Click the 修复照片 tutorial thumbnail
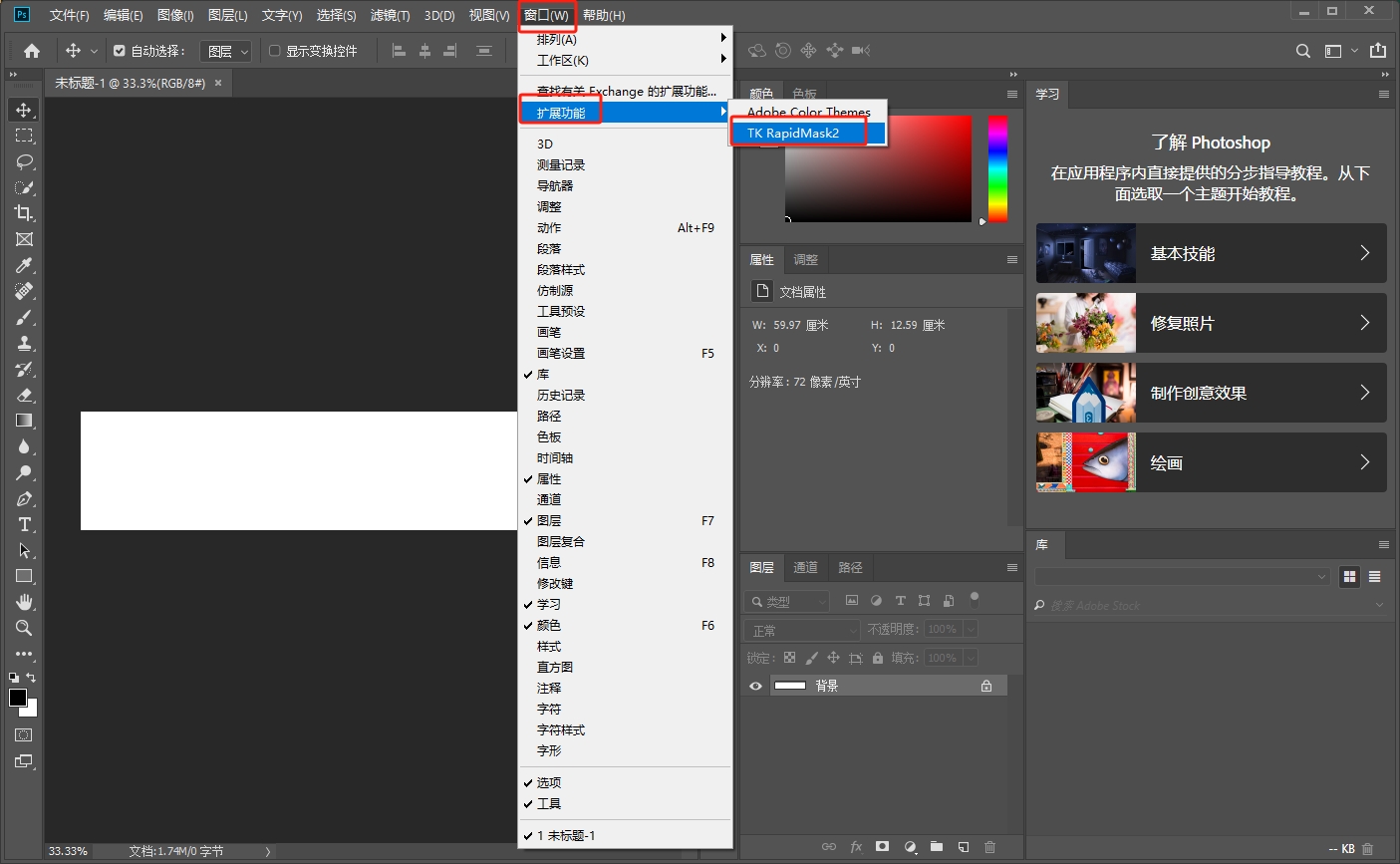Viewport: 1400px width, 864px height. pyautogui.click(x=1085, y=323)
